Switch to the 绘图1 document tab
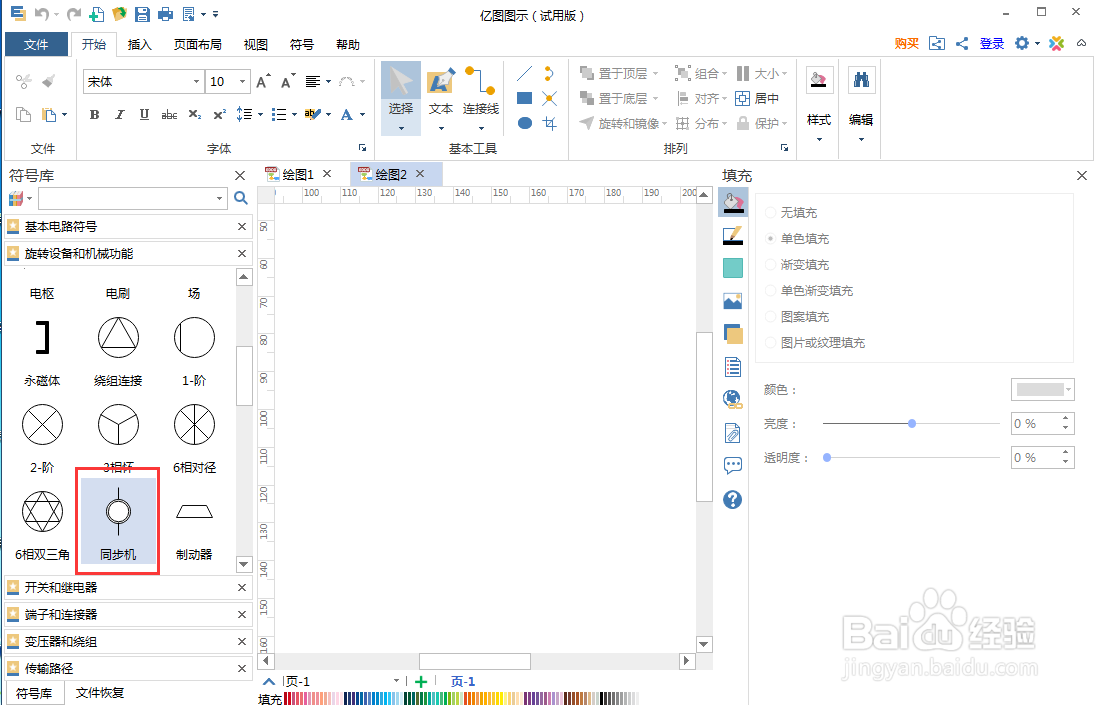 [298, 174]
